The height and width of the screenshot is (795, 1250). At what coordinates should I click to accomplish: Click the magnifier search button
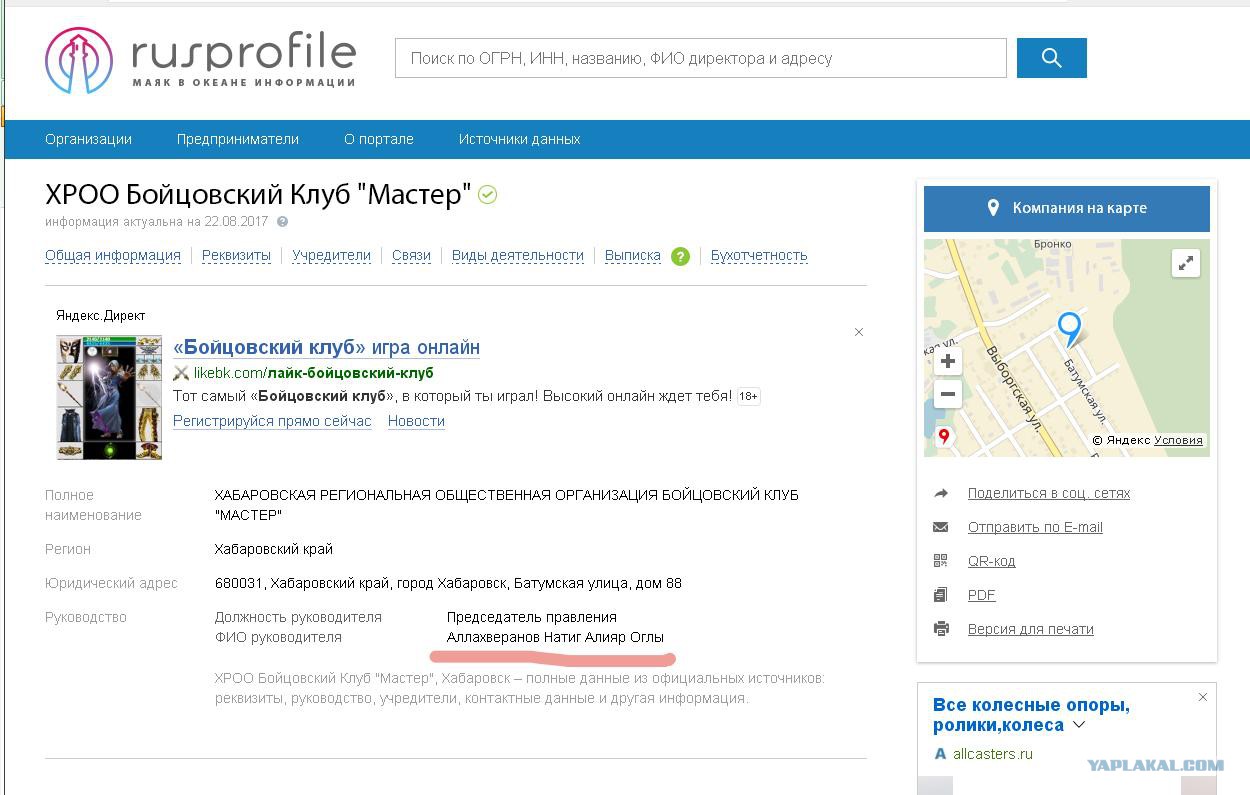pyautogui.click(x=1051, y=58)
